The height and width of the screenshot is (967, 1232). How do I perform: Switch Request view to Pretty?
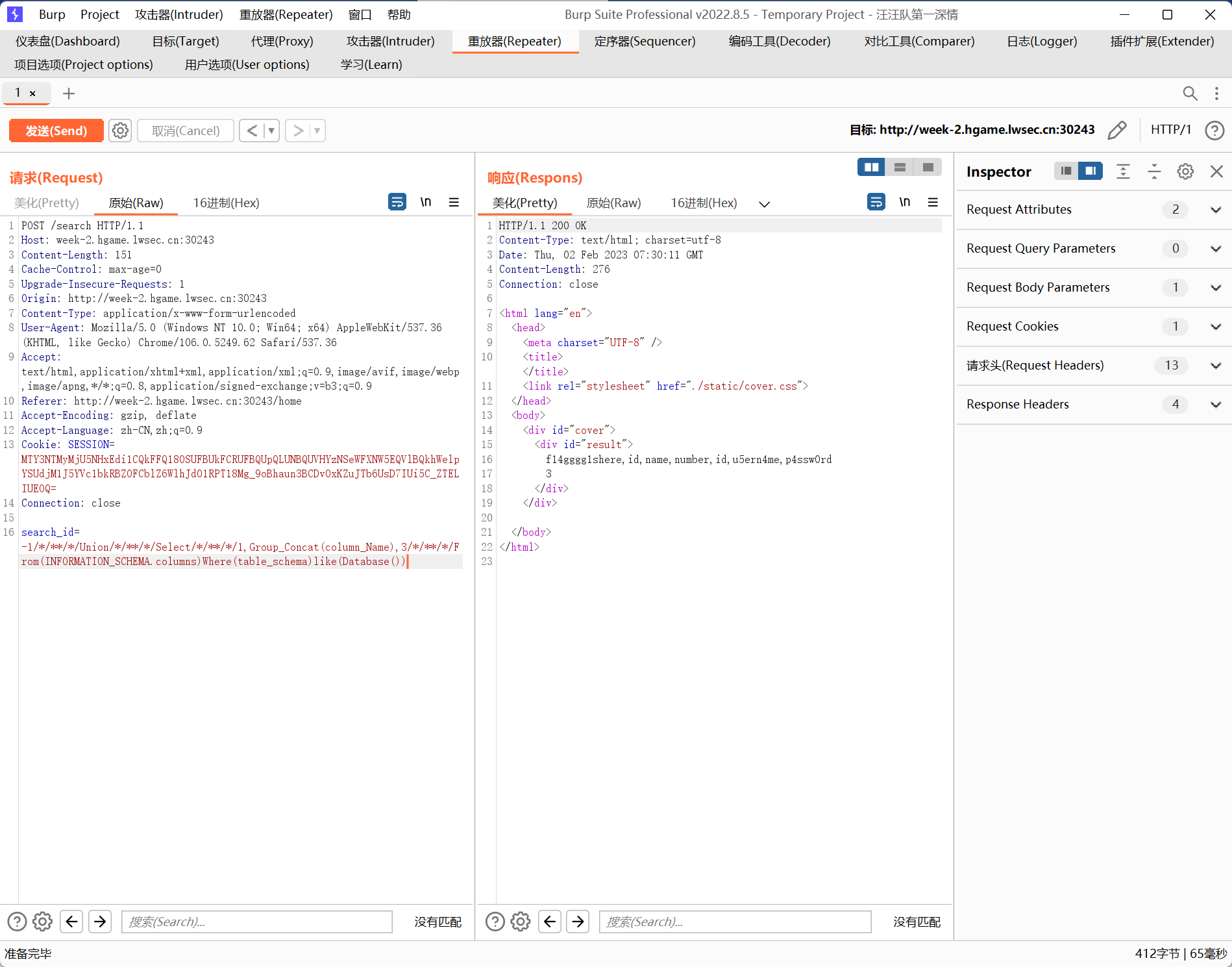pos(47,203)
